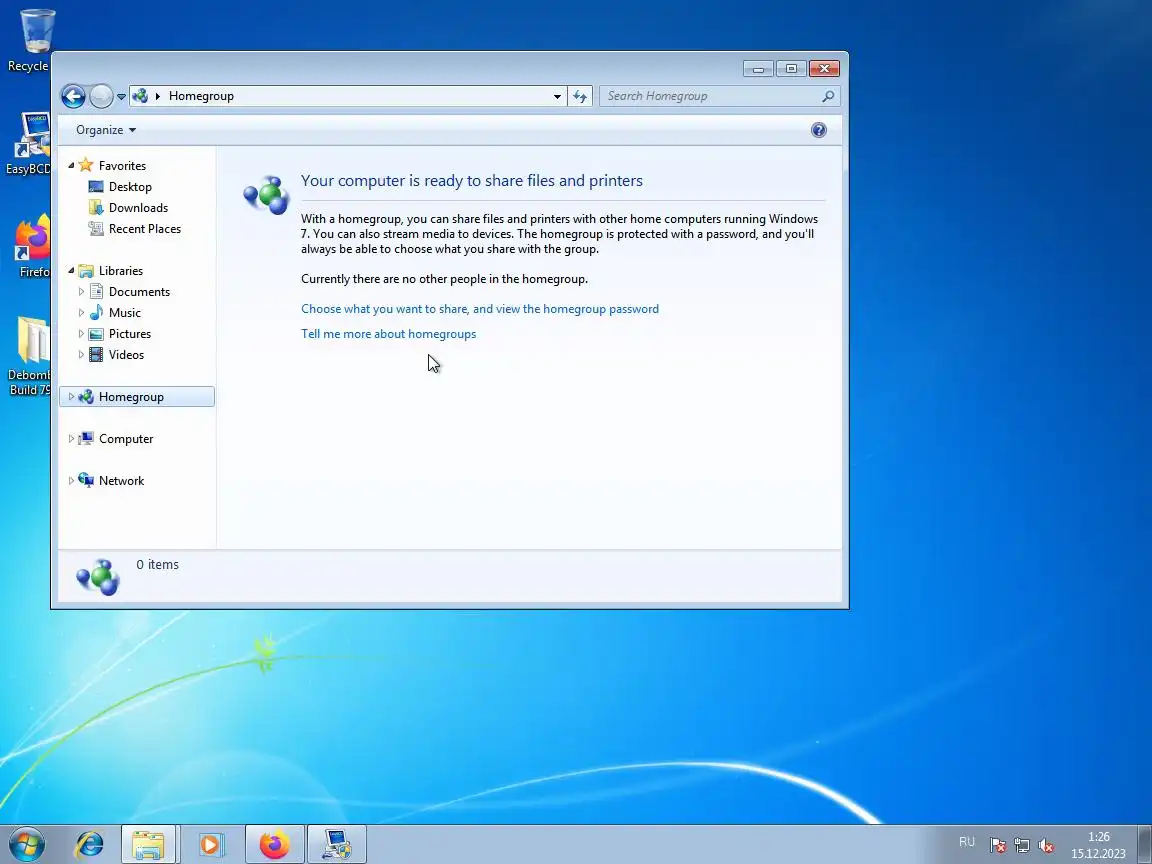Expand the Network node
Viewport: 1152px width, 864px height.
click(71, 480)
